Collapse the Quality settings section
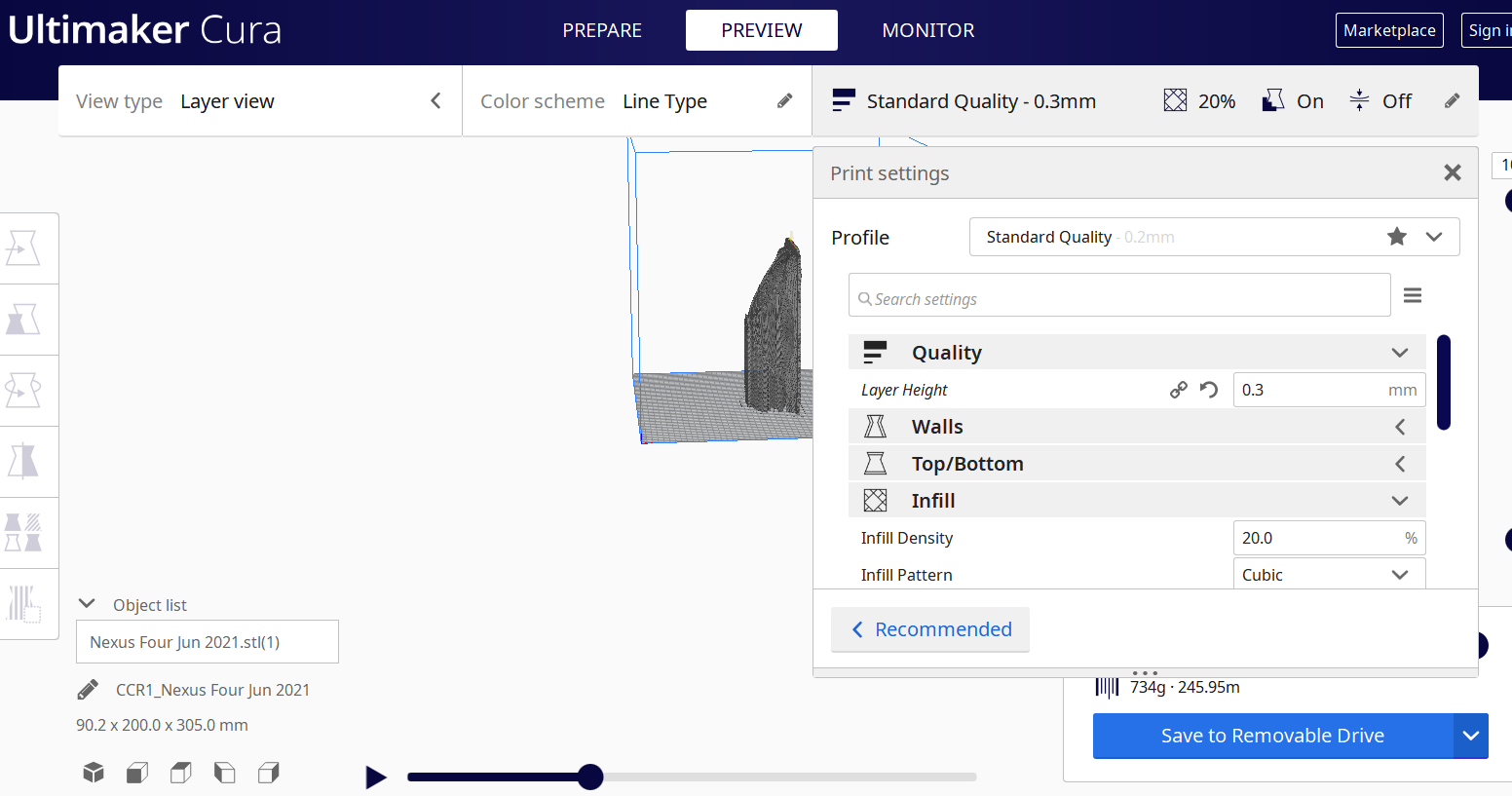 (x=1400, y=353)
